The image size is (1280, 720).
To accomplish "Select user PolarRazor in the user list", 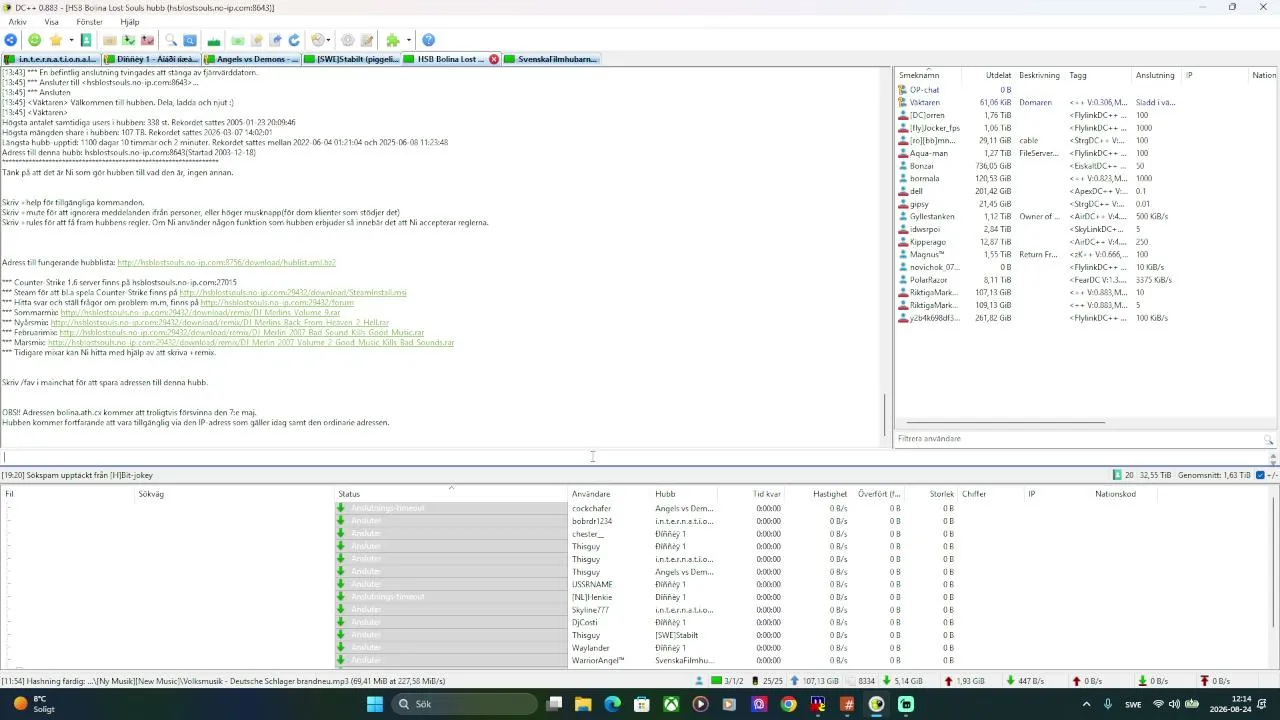I will (1086, 280).
